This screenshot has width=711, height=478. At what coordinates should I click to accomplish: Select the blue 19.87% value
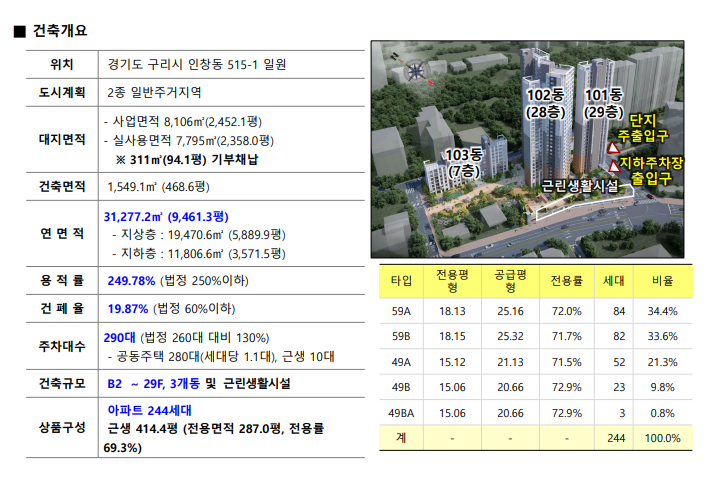(127, 309)
